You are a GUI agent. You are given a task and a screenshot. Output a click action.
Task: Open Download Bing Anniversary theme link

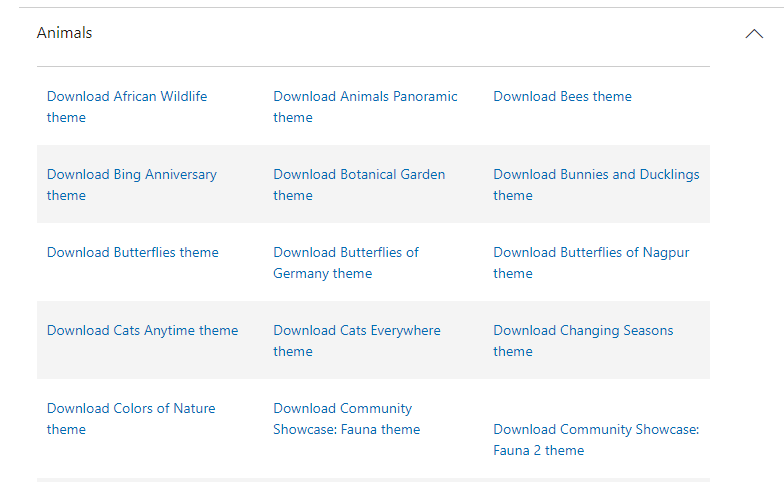point(132,184)
